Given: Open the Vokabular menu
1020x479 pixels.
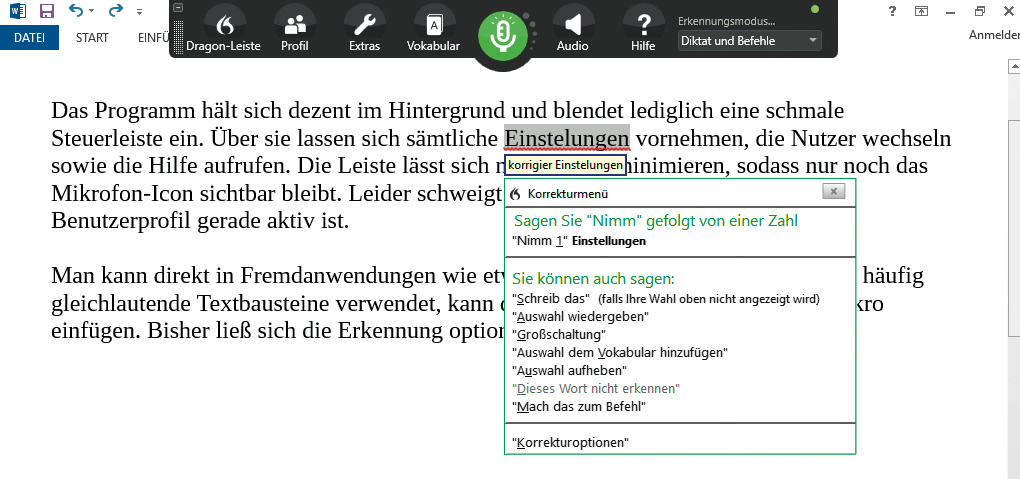Looking at the screenshot, I should point(433,30).
